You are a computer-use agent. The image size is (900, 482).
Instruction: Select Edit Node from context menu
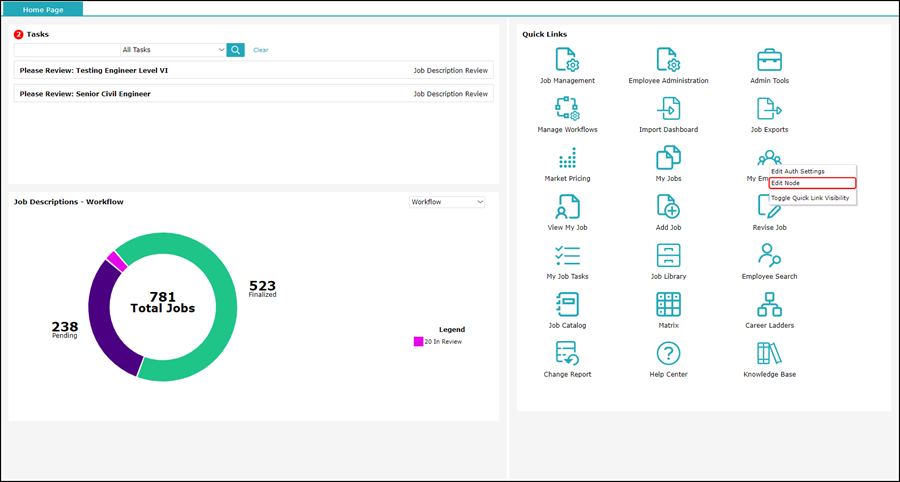(812, 183)
